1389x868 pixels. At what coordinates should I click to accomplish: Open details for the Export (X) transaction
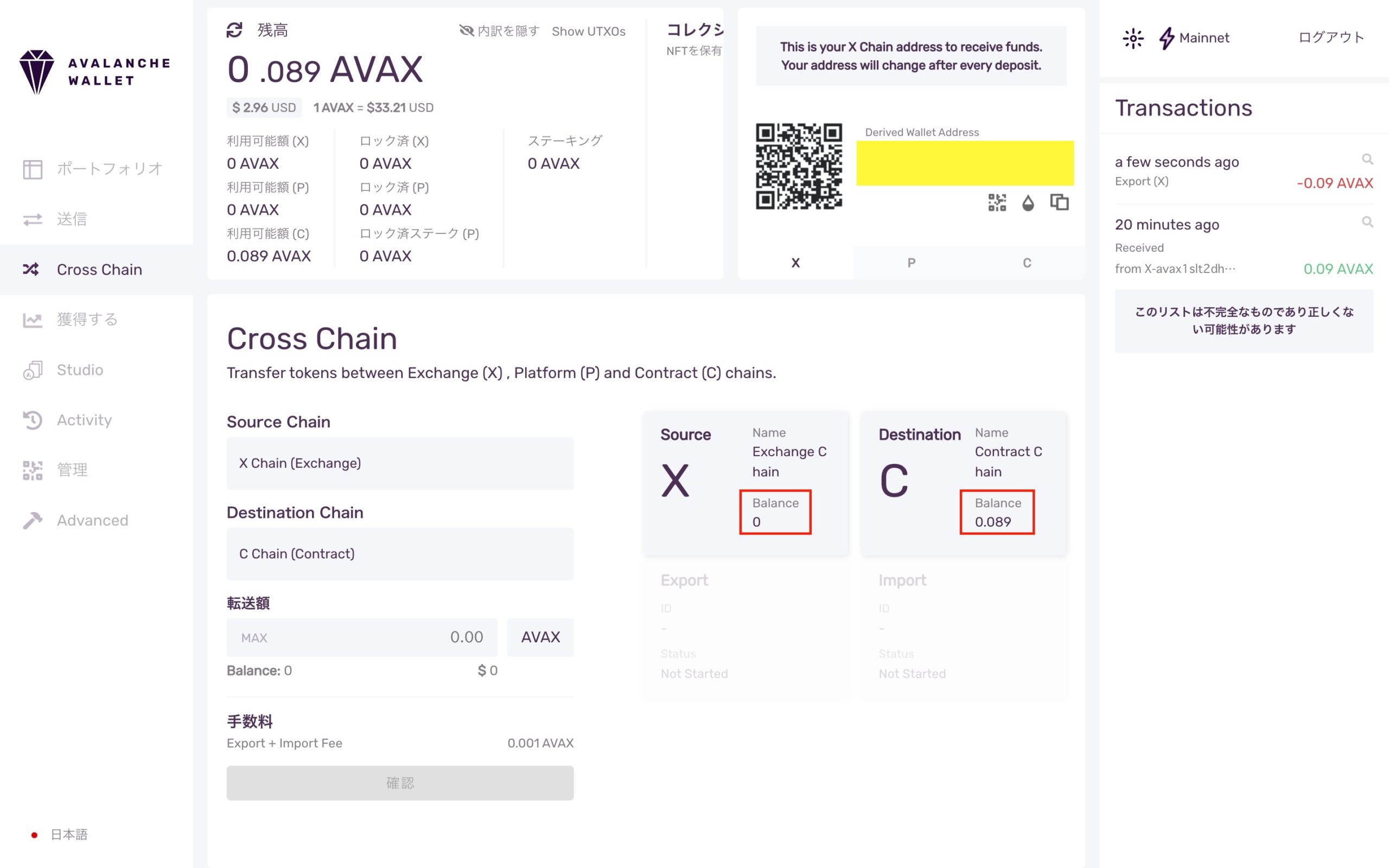(1367, 159)
